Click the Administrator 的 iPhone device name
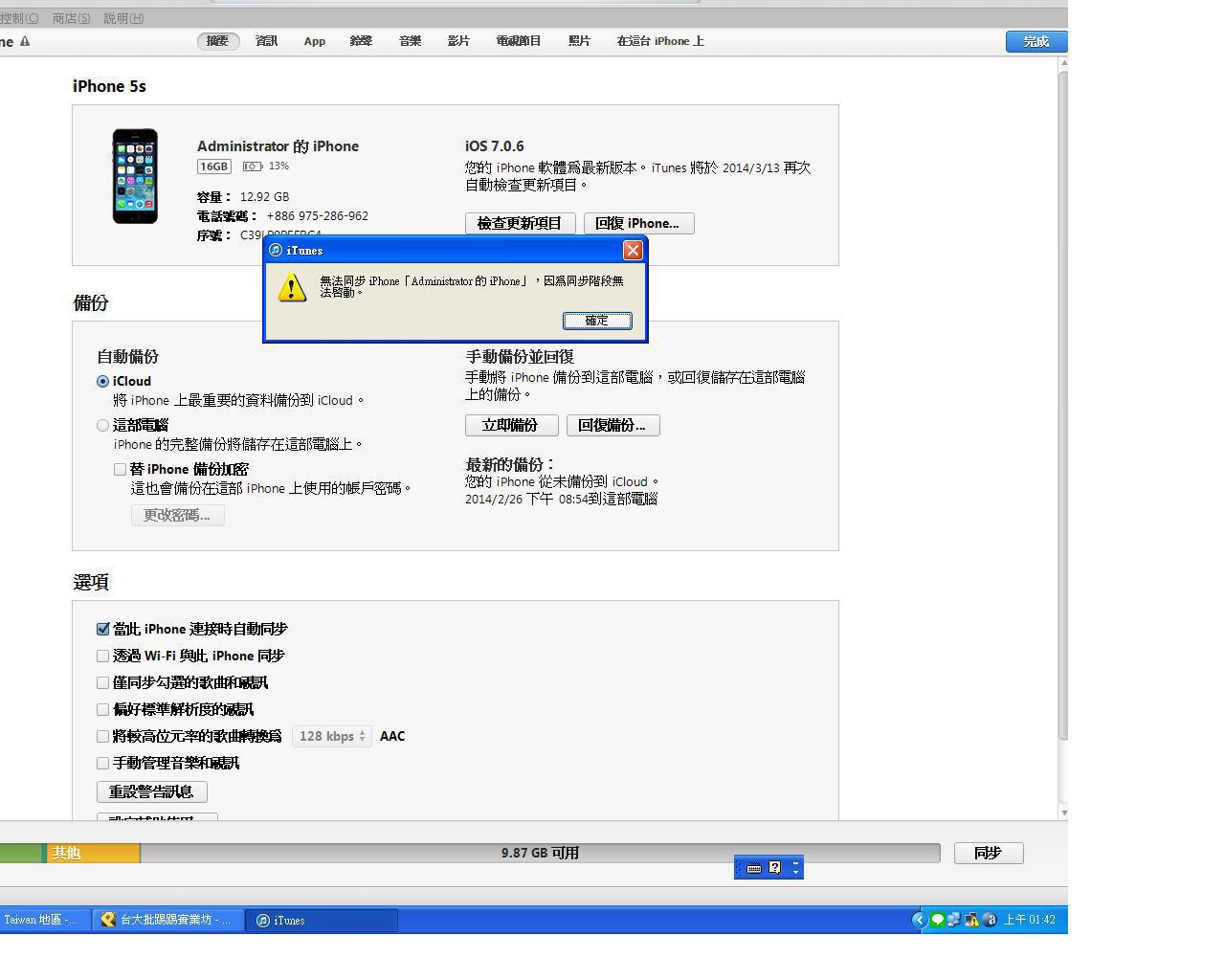The width and height of the screenshot is (1225, 980). (x=278, y=146)
